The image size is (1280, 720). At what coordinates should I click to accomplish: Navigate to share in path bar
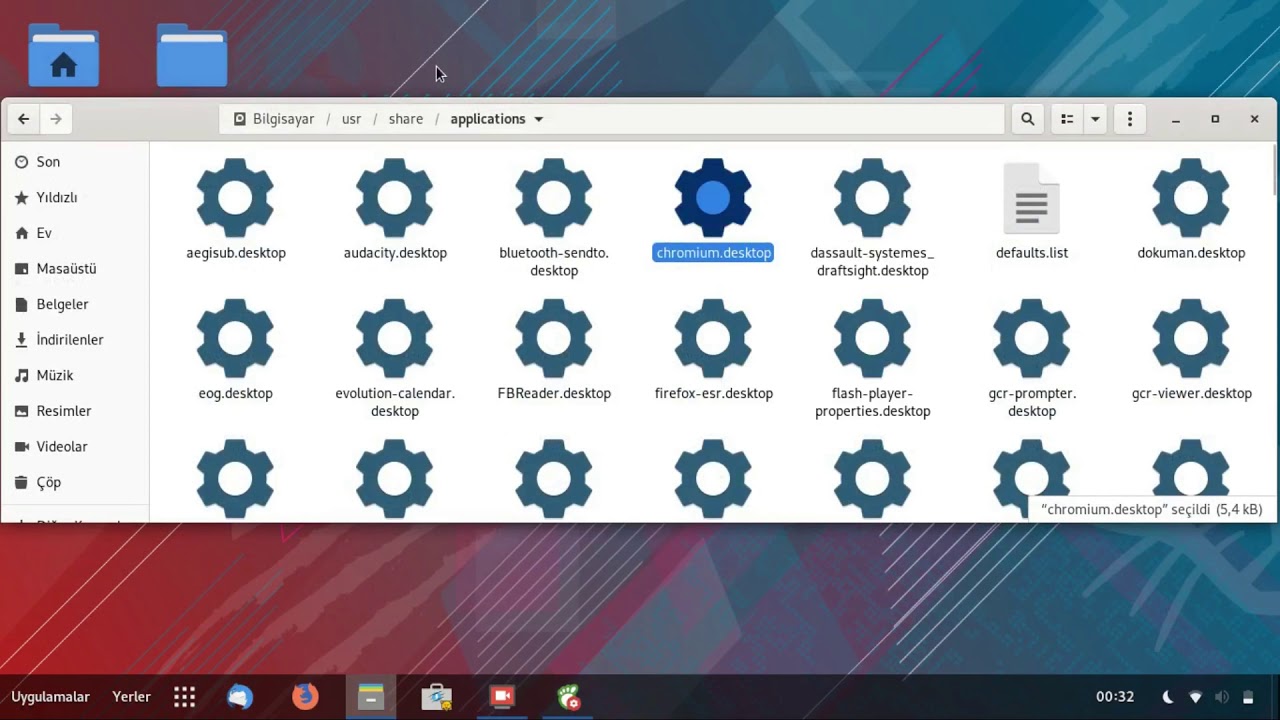click(x=406, y=119)
